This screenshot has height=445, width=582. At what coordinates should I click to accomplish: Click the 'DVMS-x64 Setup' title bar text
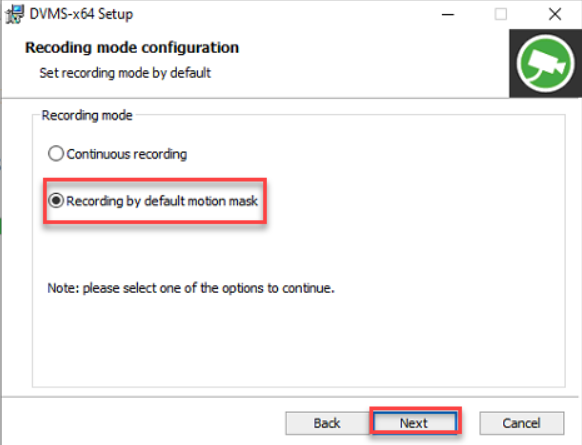81,14
